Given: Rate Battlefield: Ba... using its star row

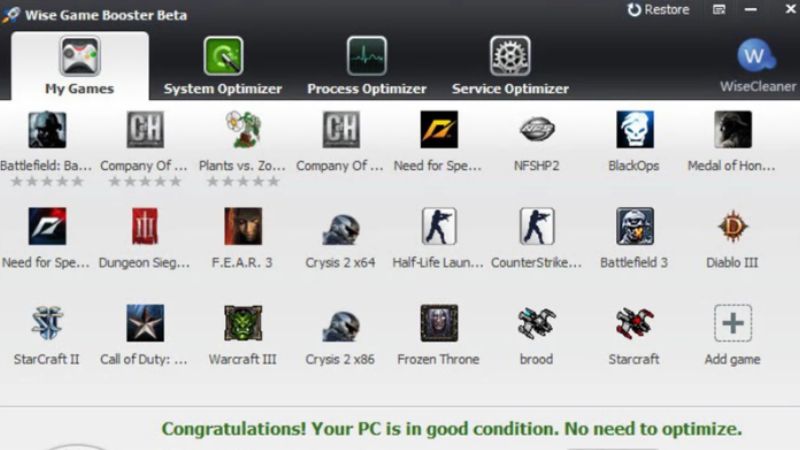Looking at the screenshot, I should 47,182.
